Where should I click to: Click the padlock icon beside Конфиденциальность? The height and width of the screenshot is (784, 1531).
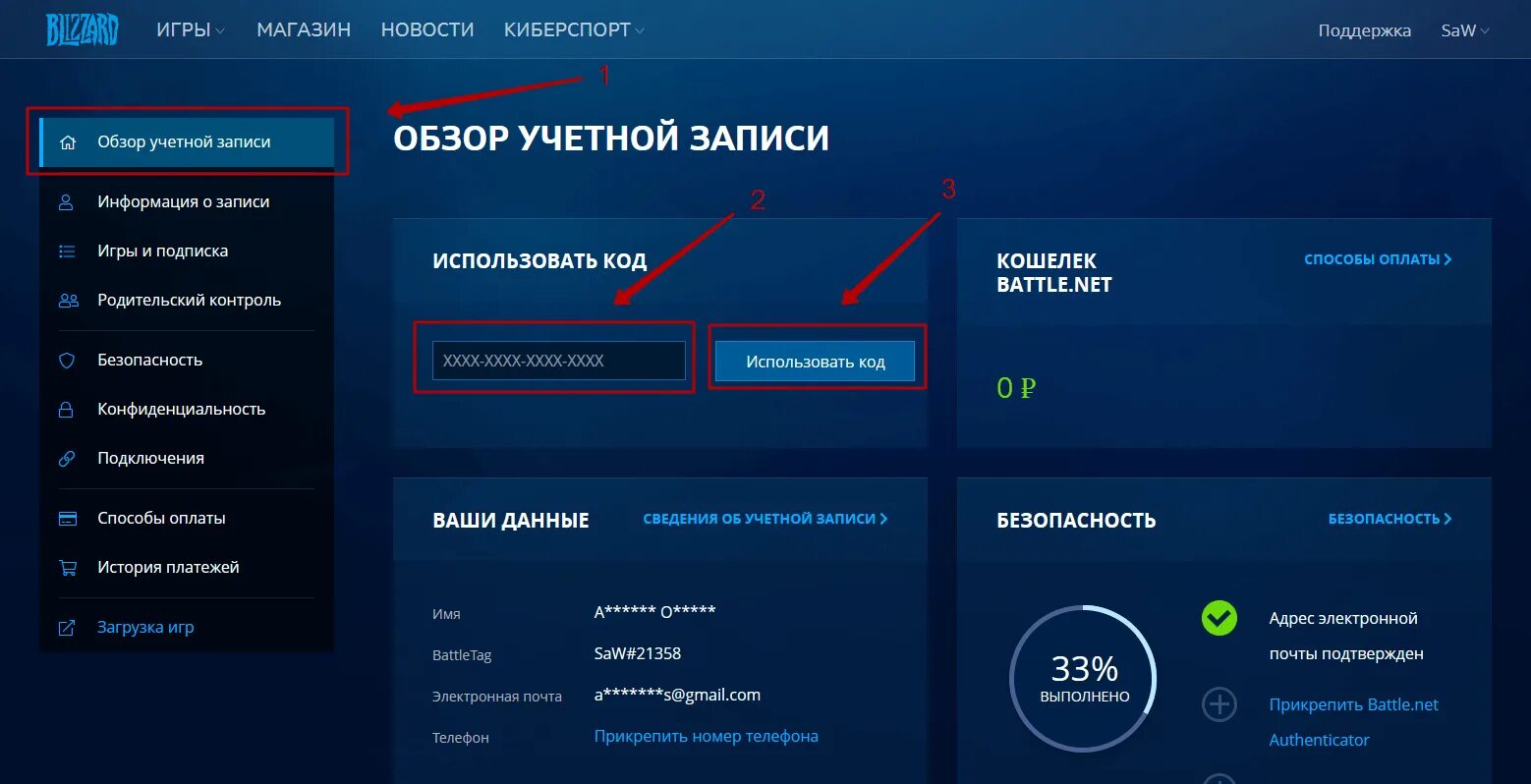pyautogui.click(x=67, y=410)
